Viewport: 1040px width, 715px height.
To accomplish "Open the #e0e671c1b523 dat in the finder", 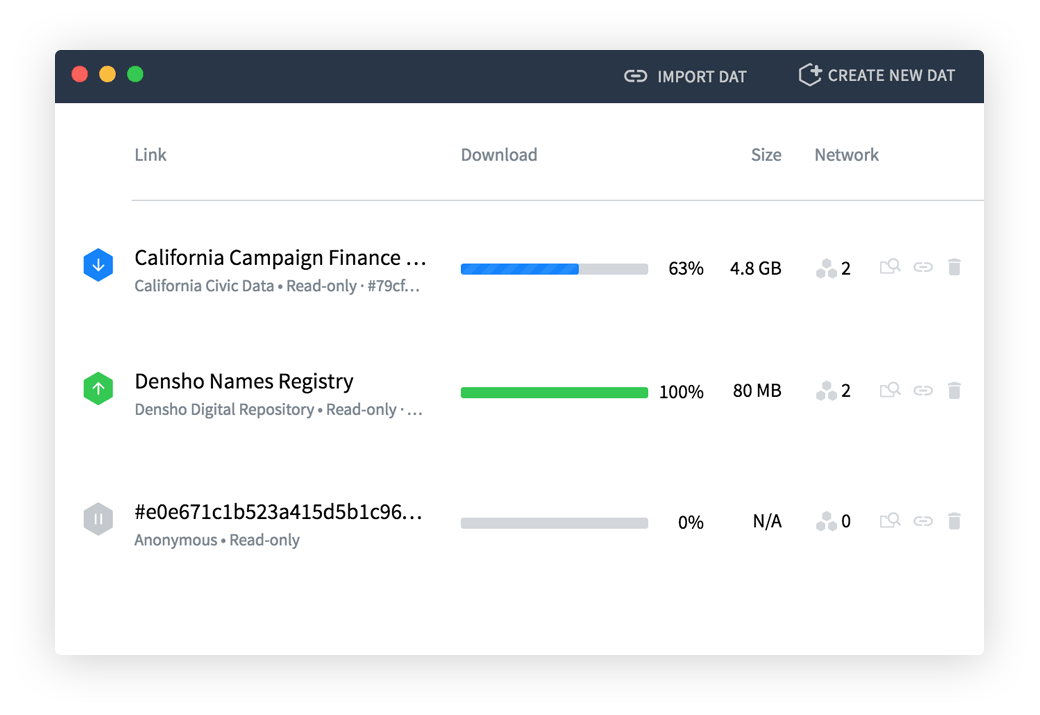I will [x=890, y=521].
